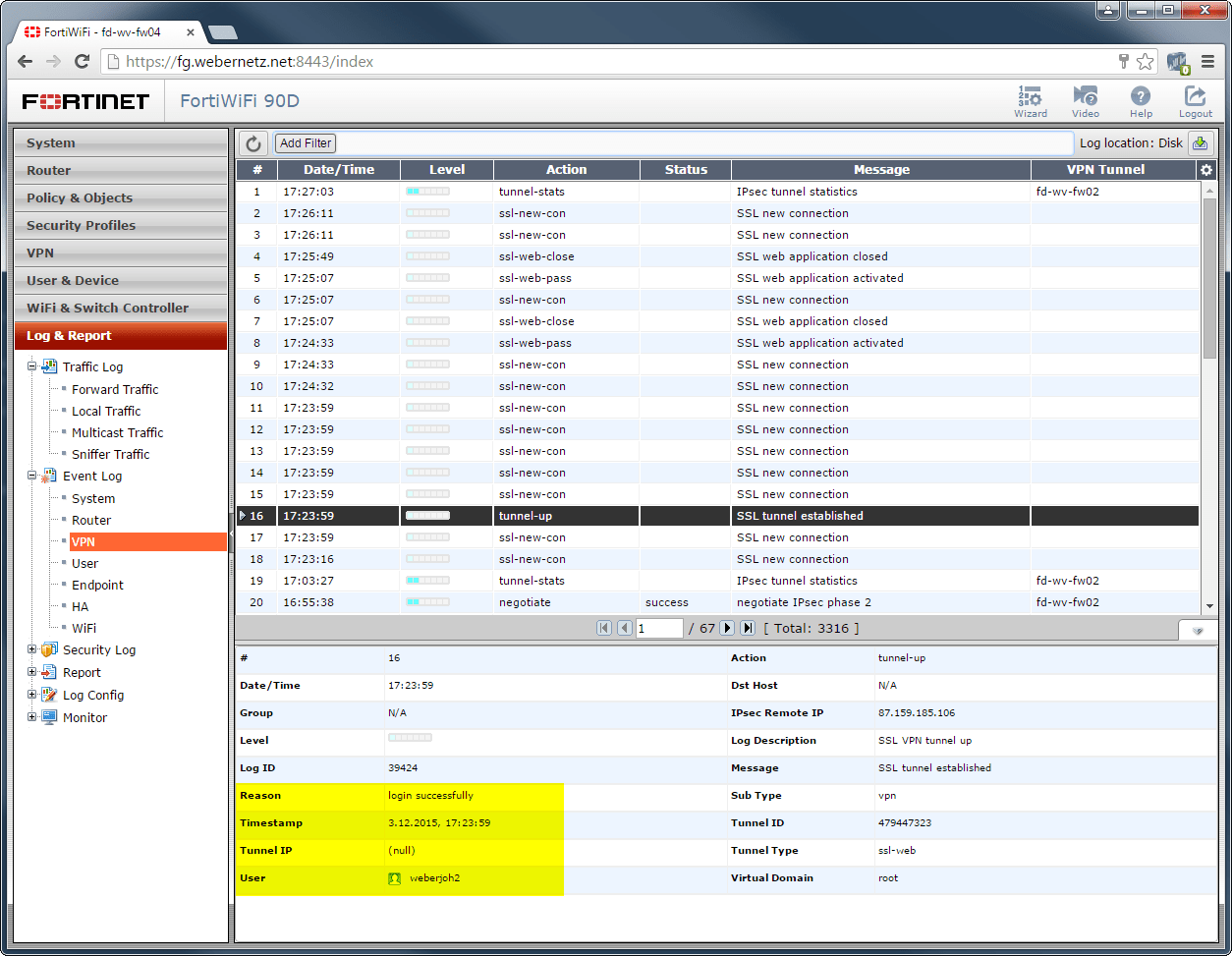Reload the browser page
1232x956 pixels.
coord(82,61)
